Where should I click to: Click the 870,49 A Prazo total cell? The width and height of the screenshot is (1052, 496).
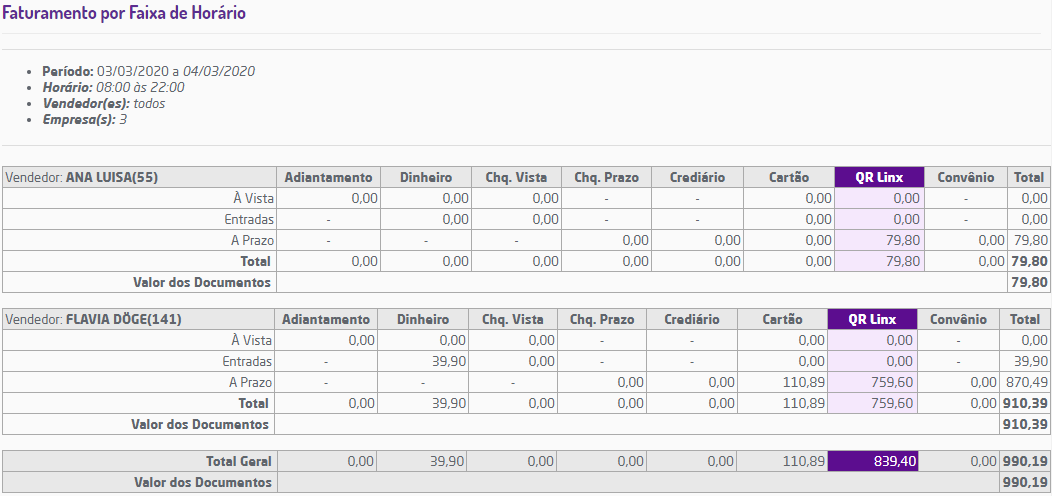pos(1025,382)
